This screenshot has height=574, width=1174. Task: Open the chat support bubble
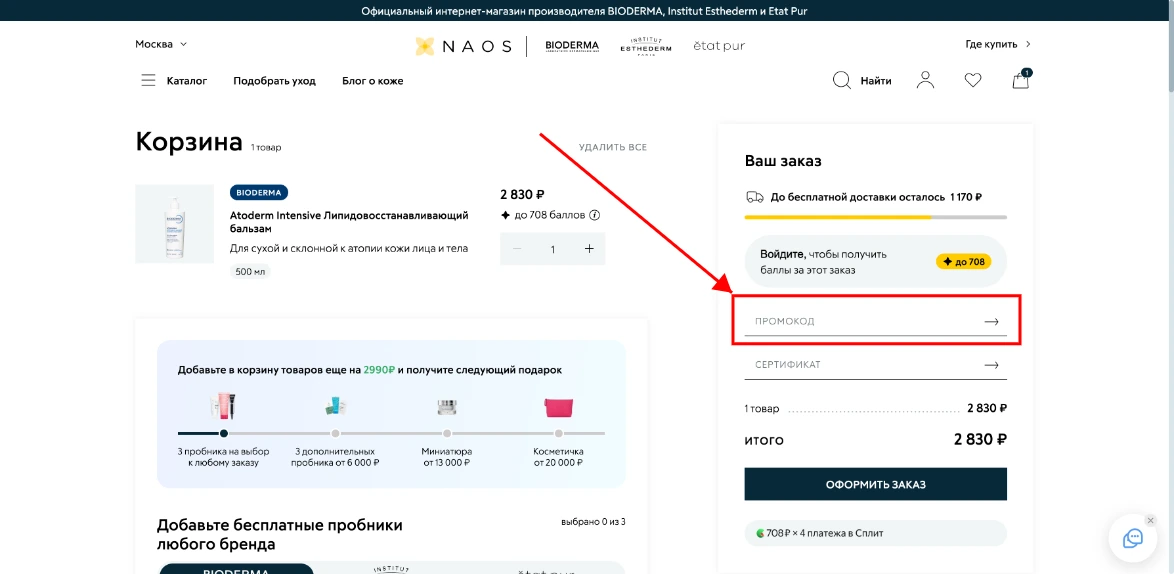tap(1134, 538)
